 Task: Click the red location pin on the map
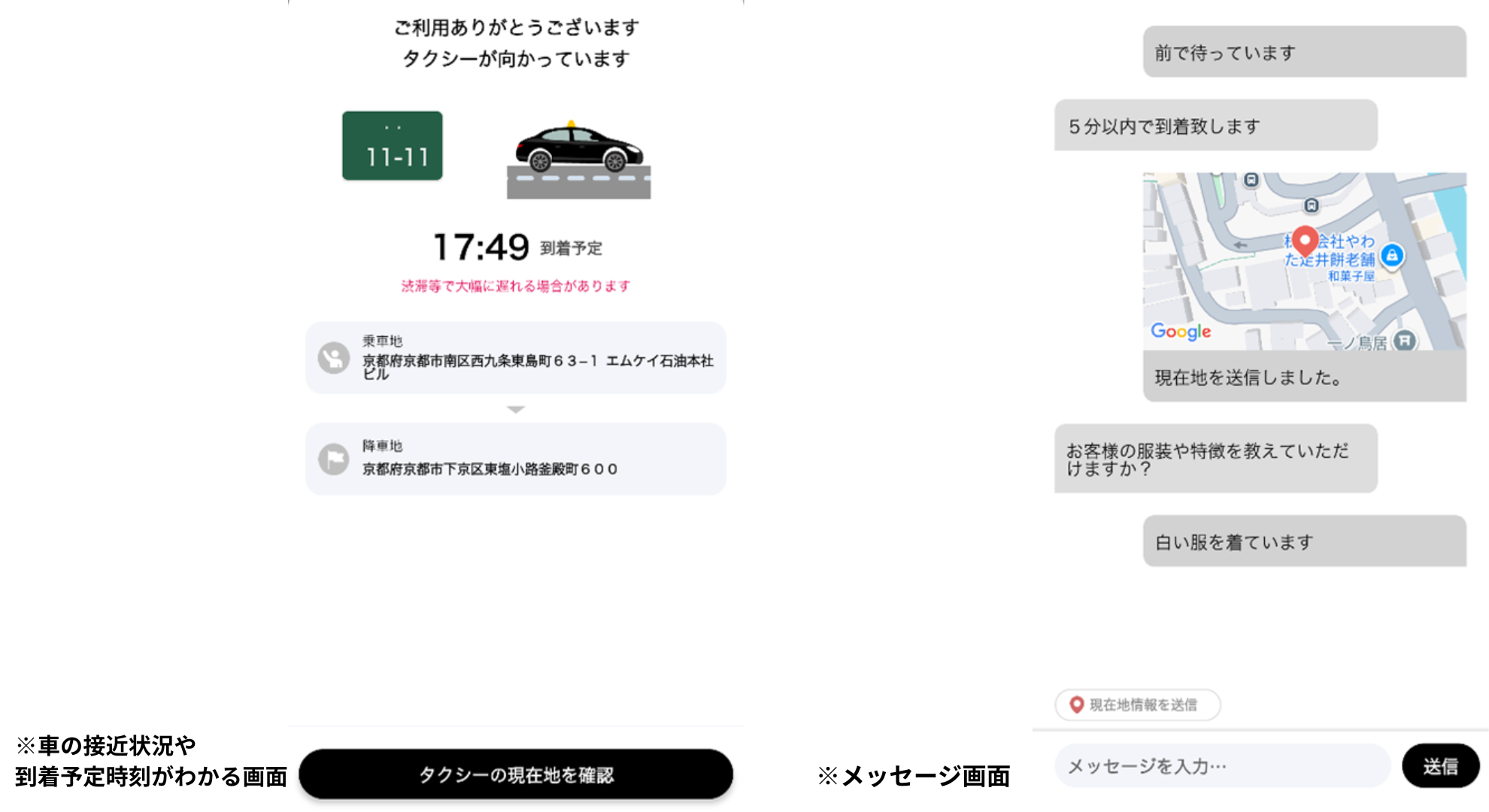[x=1305, y=241]
